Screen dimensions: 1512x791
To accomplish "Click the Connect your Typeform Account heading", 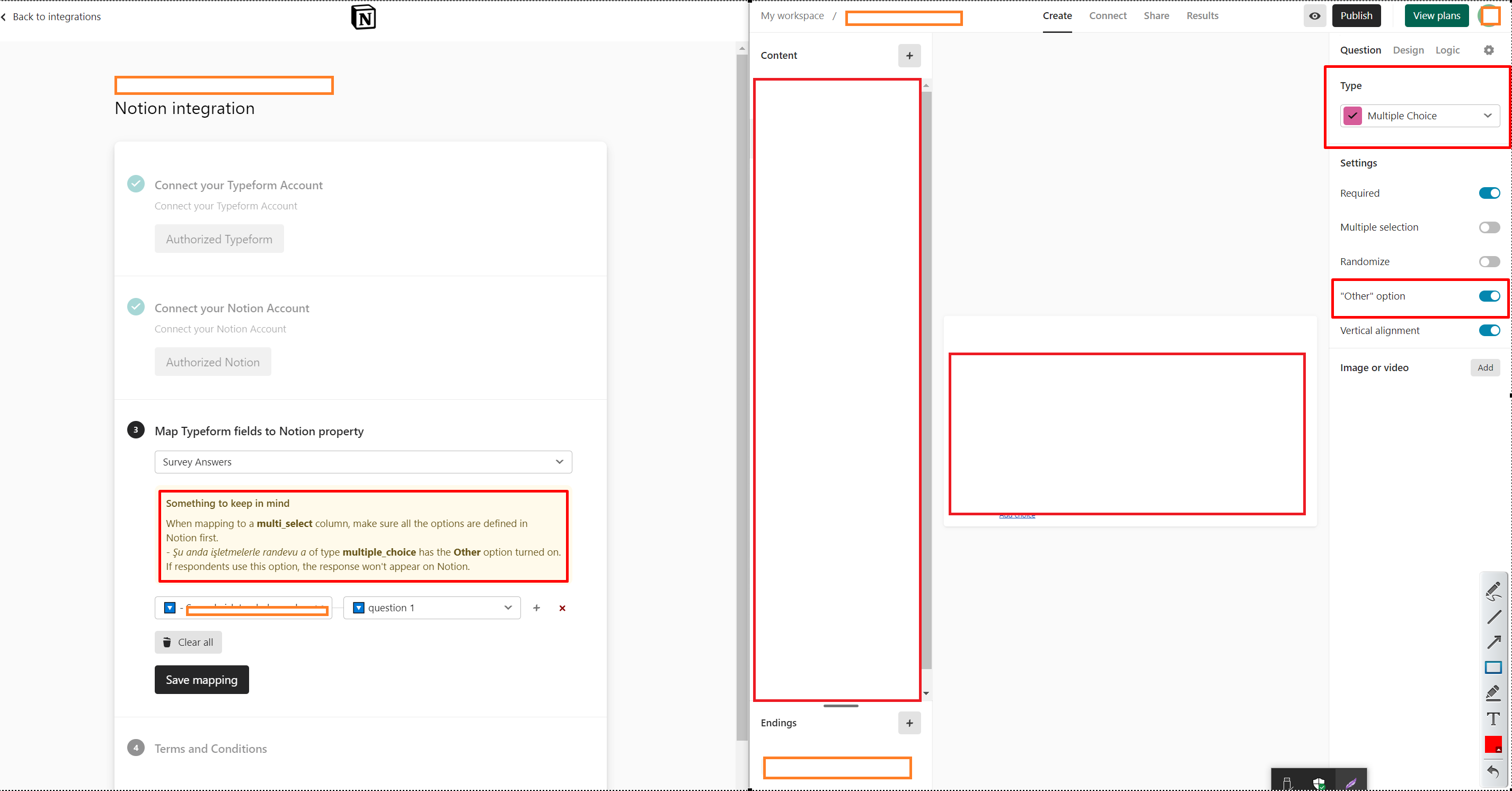I will pos(238,185).
